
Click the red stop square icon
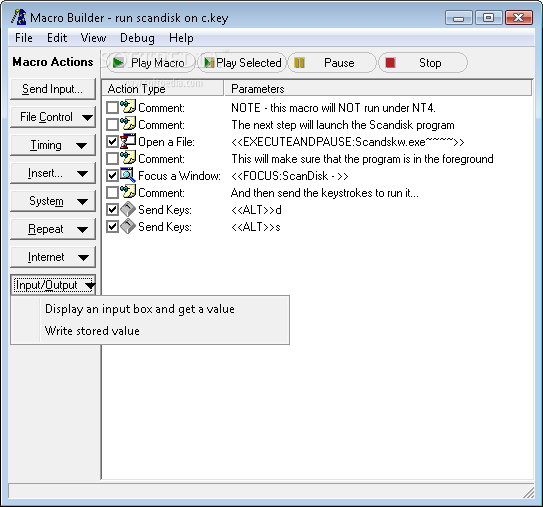point(390,63)
